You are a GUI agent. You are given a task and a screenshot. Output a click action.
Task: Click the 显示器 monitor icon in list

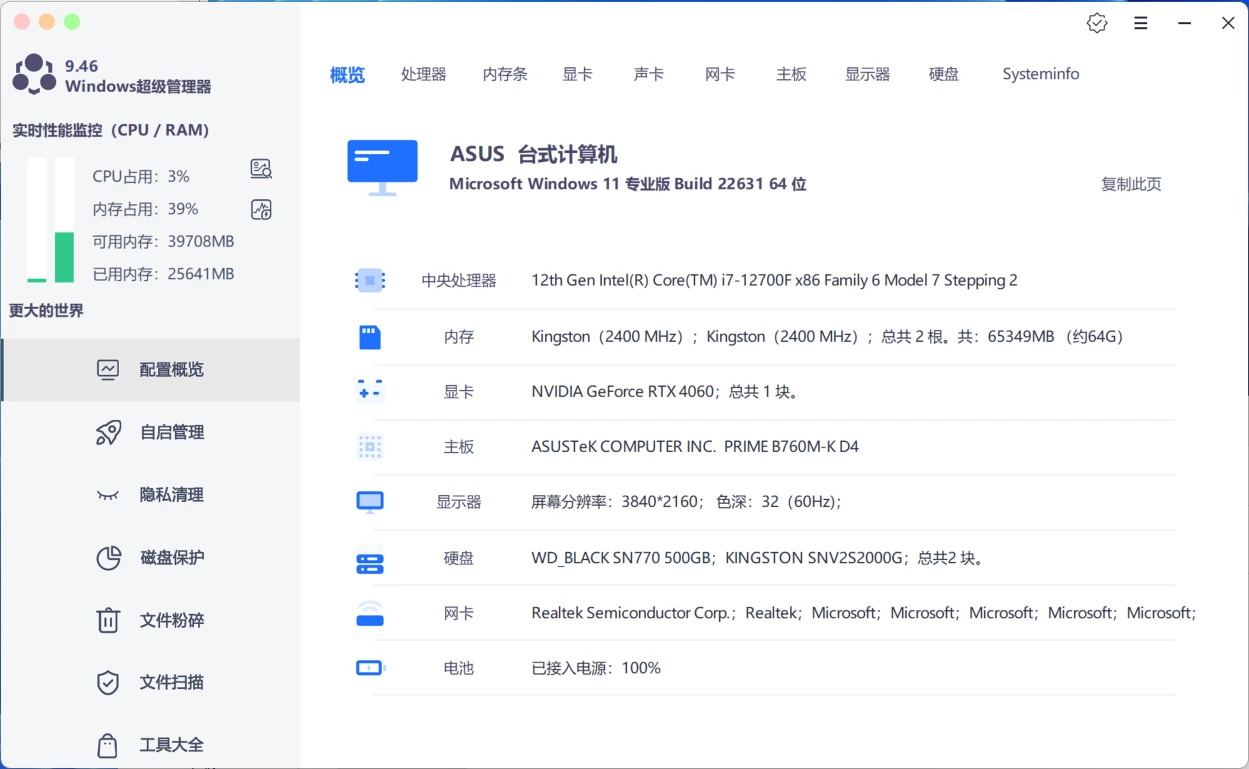click(370, 502)
